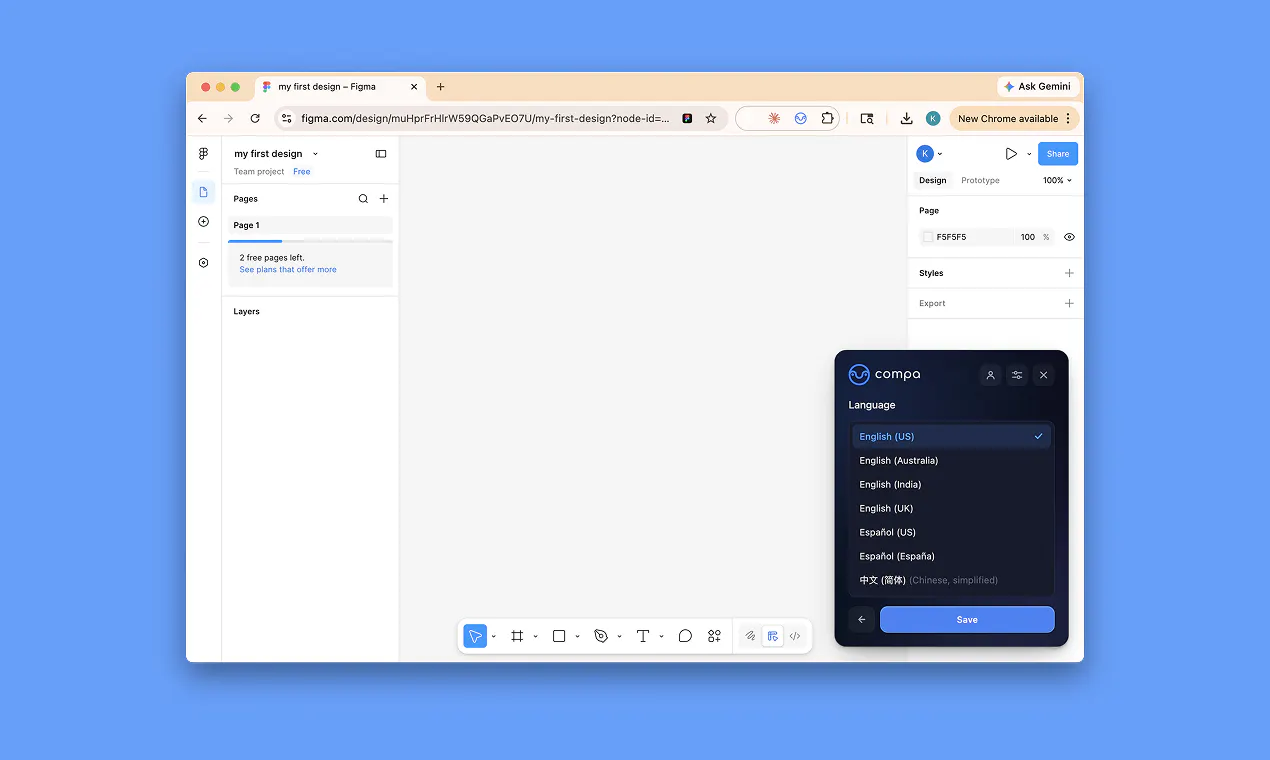Expand Frame tool options arrow
Screen dimensions: 1270x760
coord(536,637)
